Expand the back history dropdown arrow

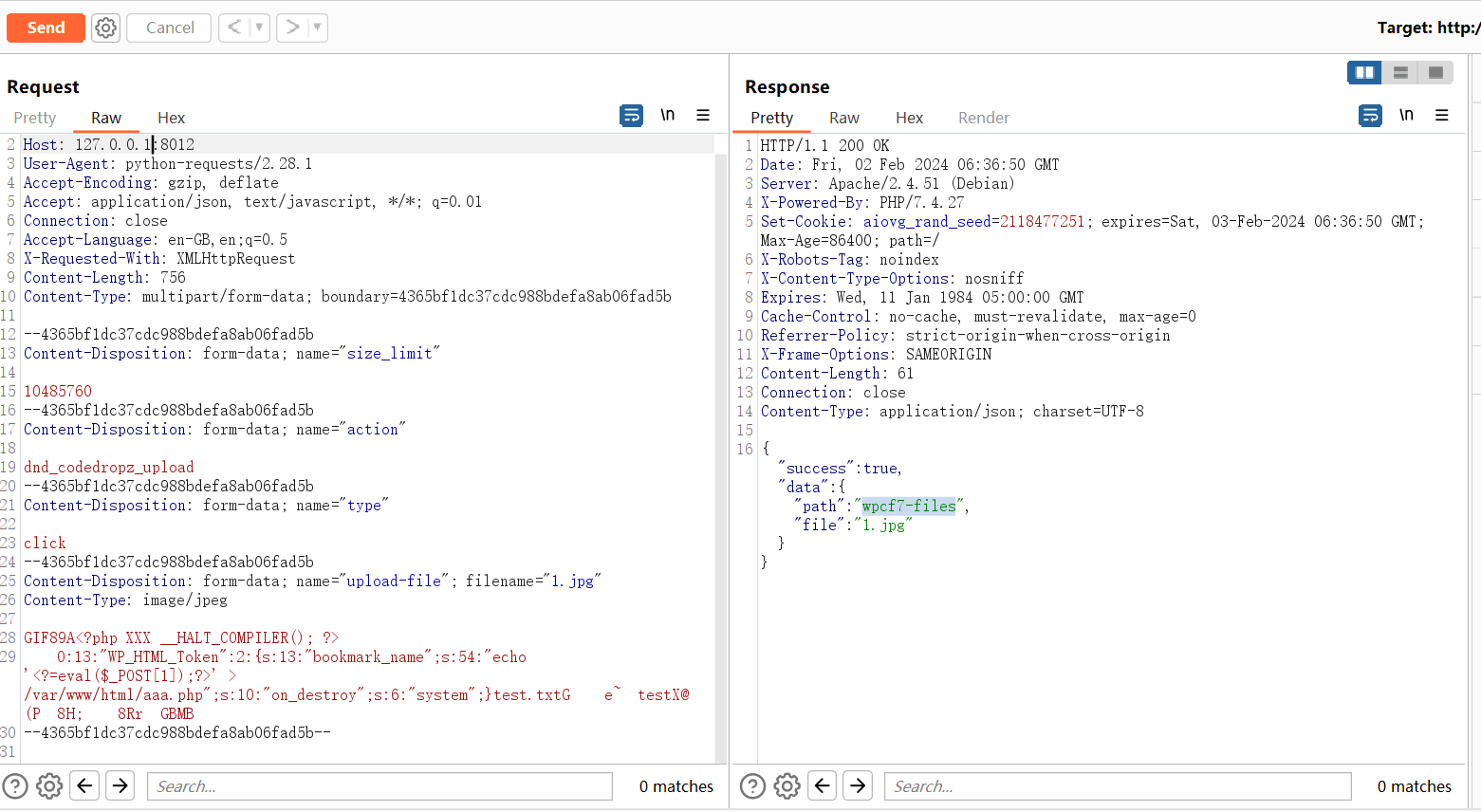click(x=259, y=28)
